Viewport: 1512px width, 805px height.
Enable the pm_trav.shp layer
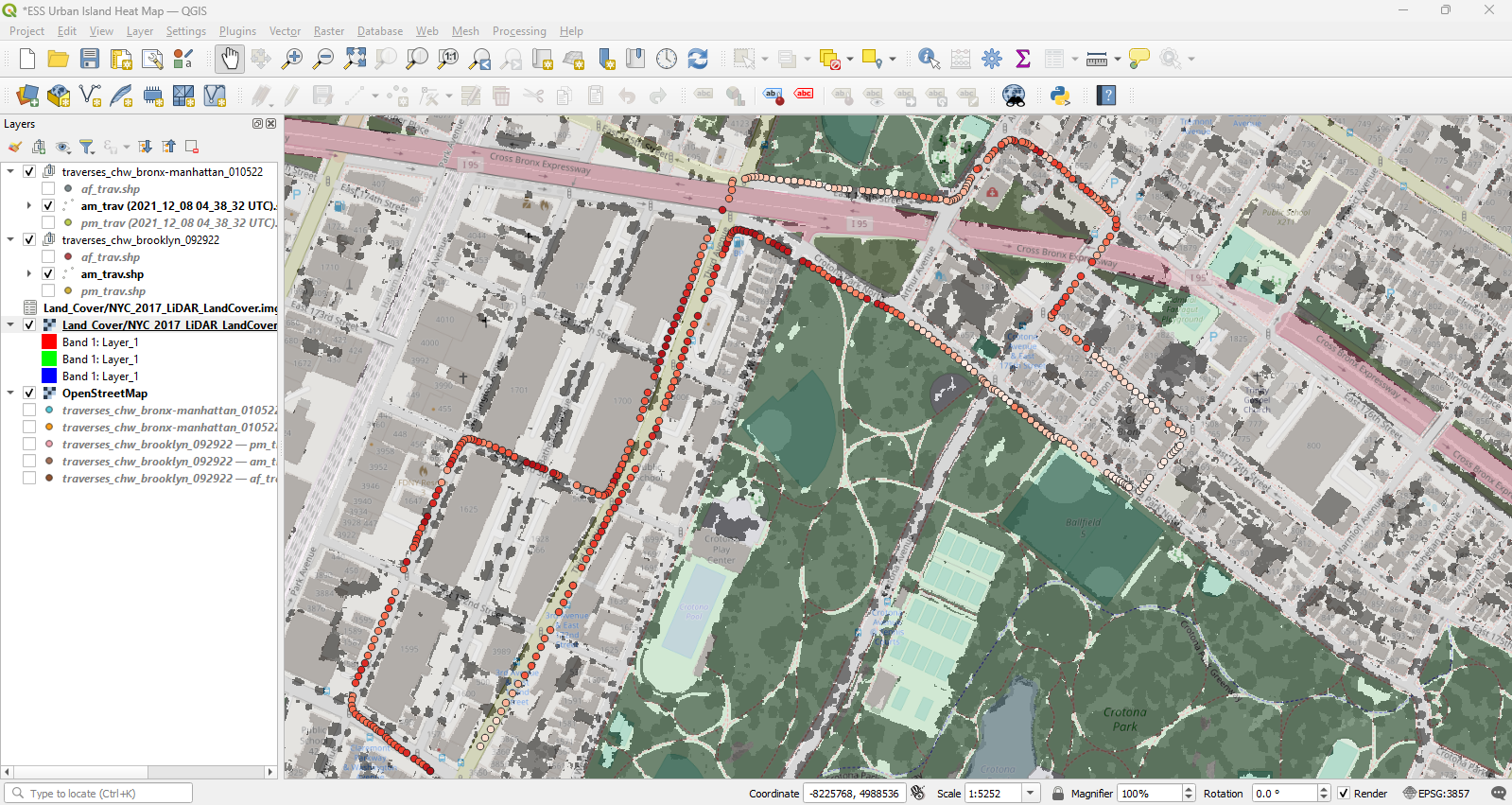pyautogui.click(x=48, y=291)
